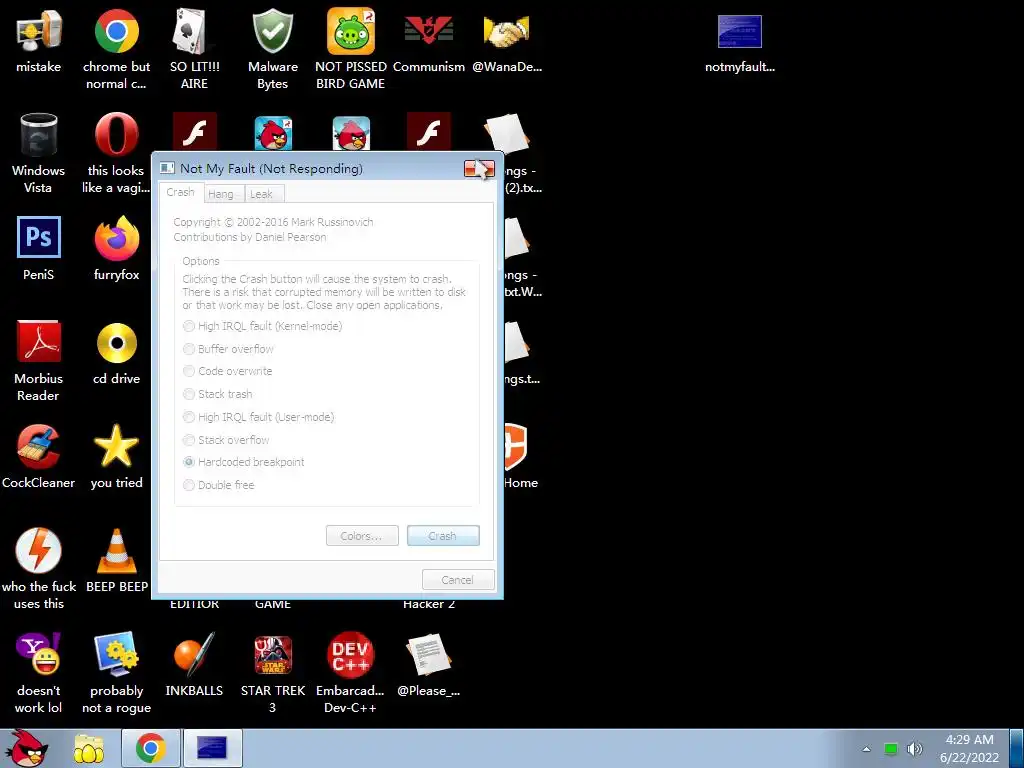The width and height of the screenshot is (1024, 768).
Task: Select the Double free radio button
Action: click(219, 485)
